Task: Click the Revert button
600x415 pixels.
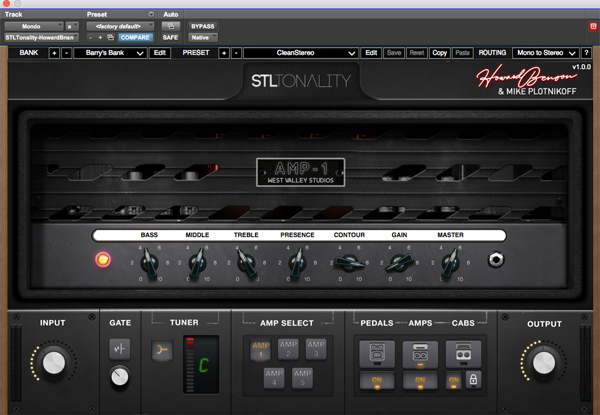Action: [417, 53]
